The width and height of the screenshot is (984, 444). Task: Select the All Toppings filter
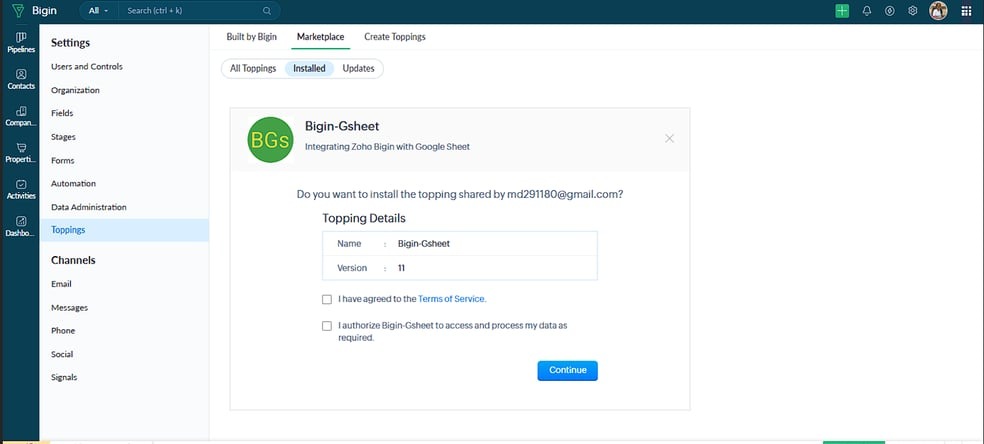[253, 68]
